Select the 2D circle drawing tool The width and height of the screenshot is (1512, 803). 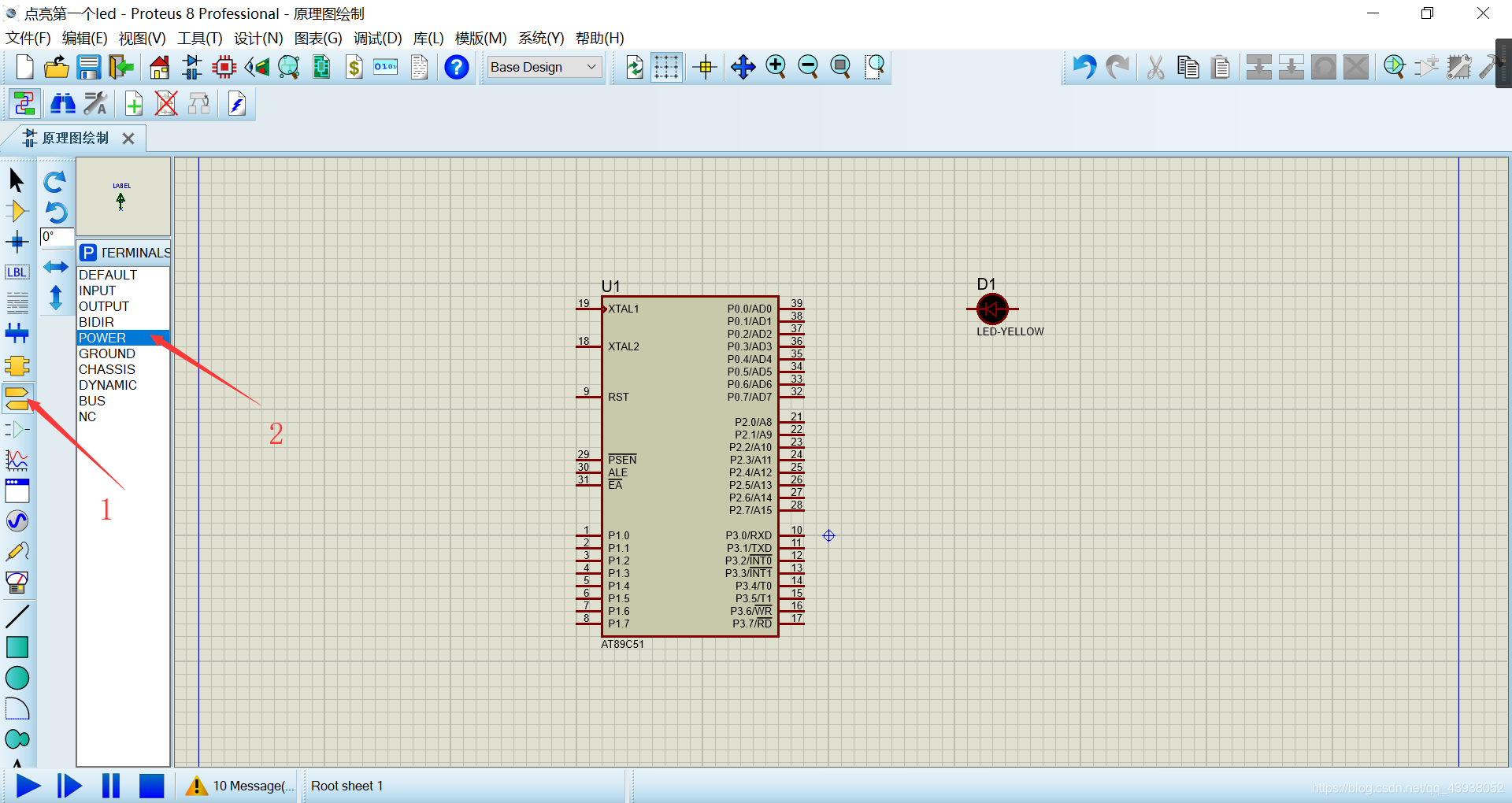[x=17, y=678]
